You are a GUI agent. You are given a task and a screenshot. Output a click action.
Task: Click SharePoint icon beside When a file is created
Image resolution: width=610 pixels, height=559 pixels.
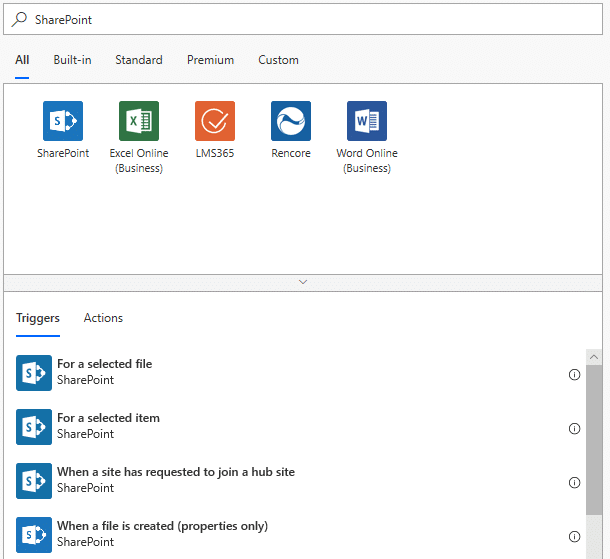click(34, 535)
